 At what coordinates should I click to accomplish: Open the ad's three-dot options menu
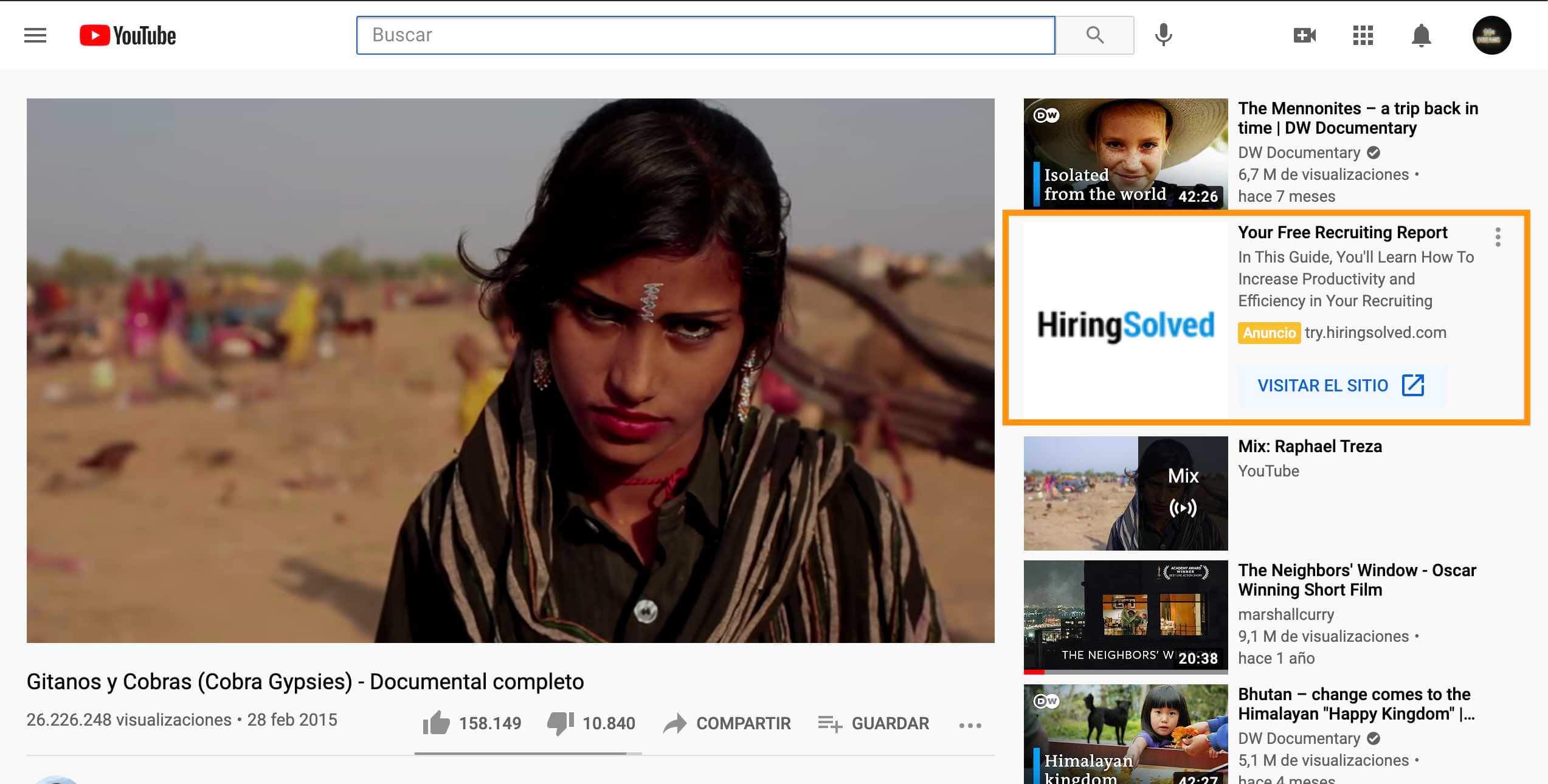click(1498, 237)
